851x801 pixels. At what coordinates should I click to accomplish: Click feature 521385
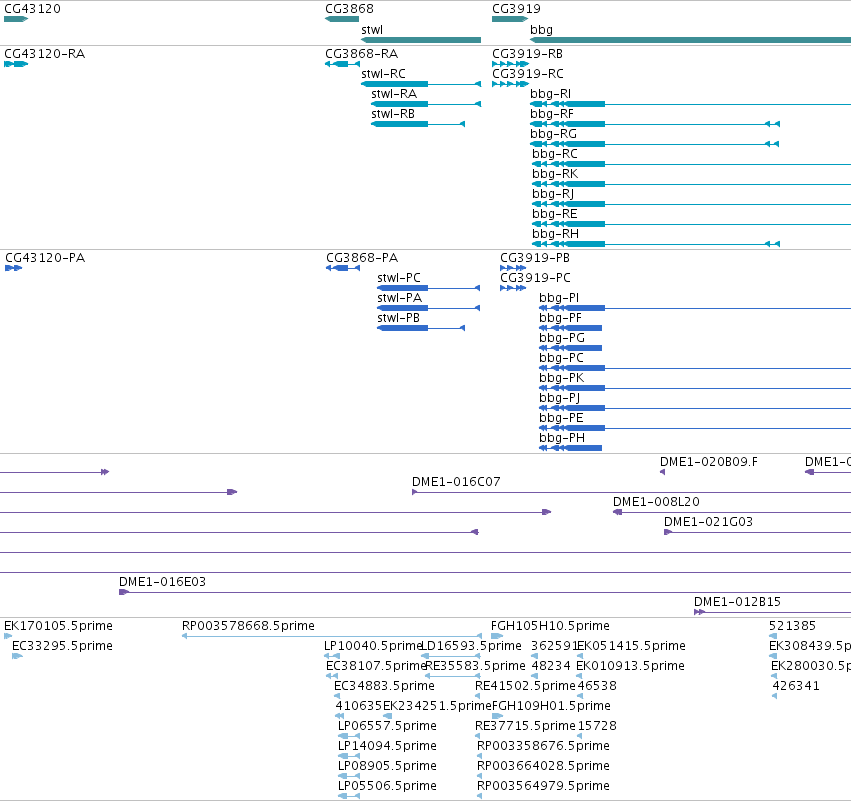tap(773, 636)
